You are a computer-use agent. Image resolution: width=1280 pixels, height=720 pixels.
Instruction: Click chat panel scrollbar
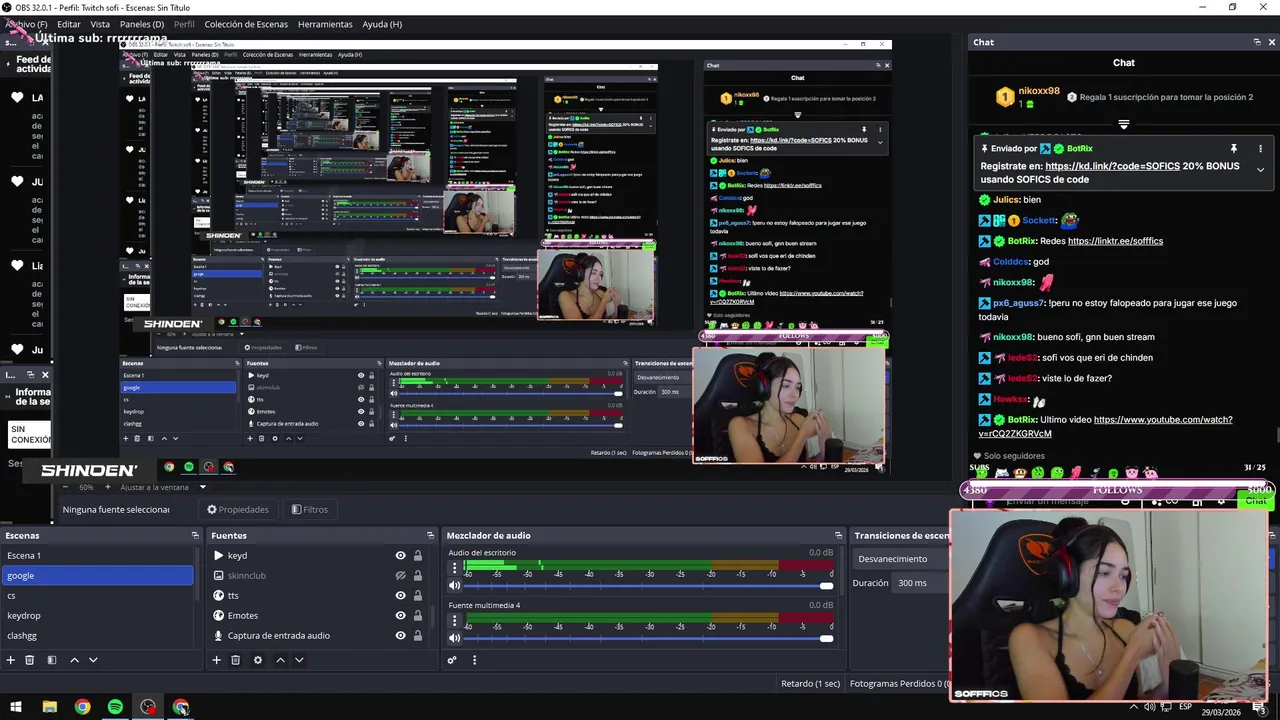pos(1276,435)
